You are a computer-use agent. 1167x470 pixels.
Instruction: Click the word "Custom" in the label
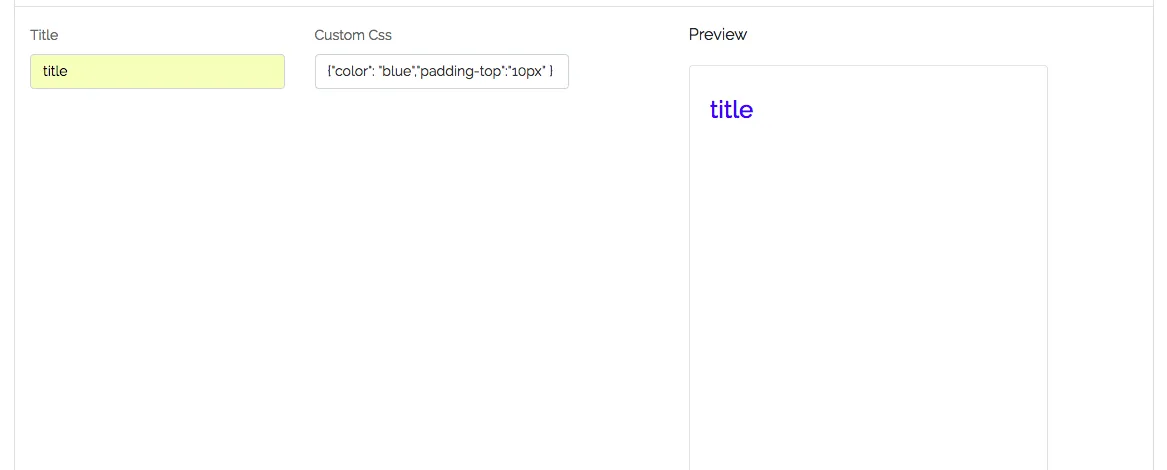tap(340, 35)
